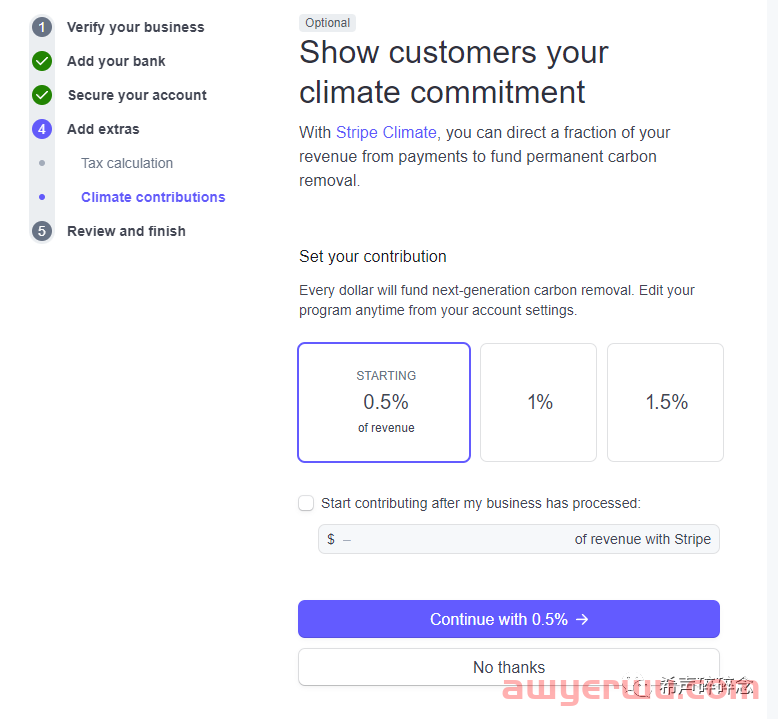Click green checkmark beside Secure your account
778x719 pixels.
pyautogui.click(x=42, y=95)
